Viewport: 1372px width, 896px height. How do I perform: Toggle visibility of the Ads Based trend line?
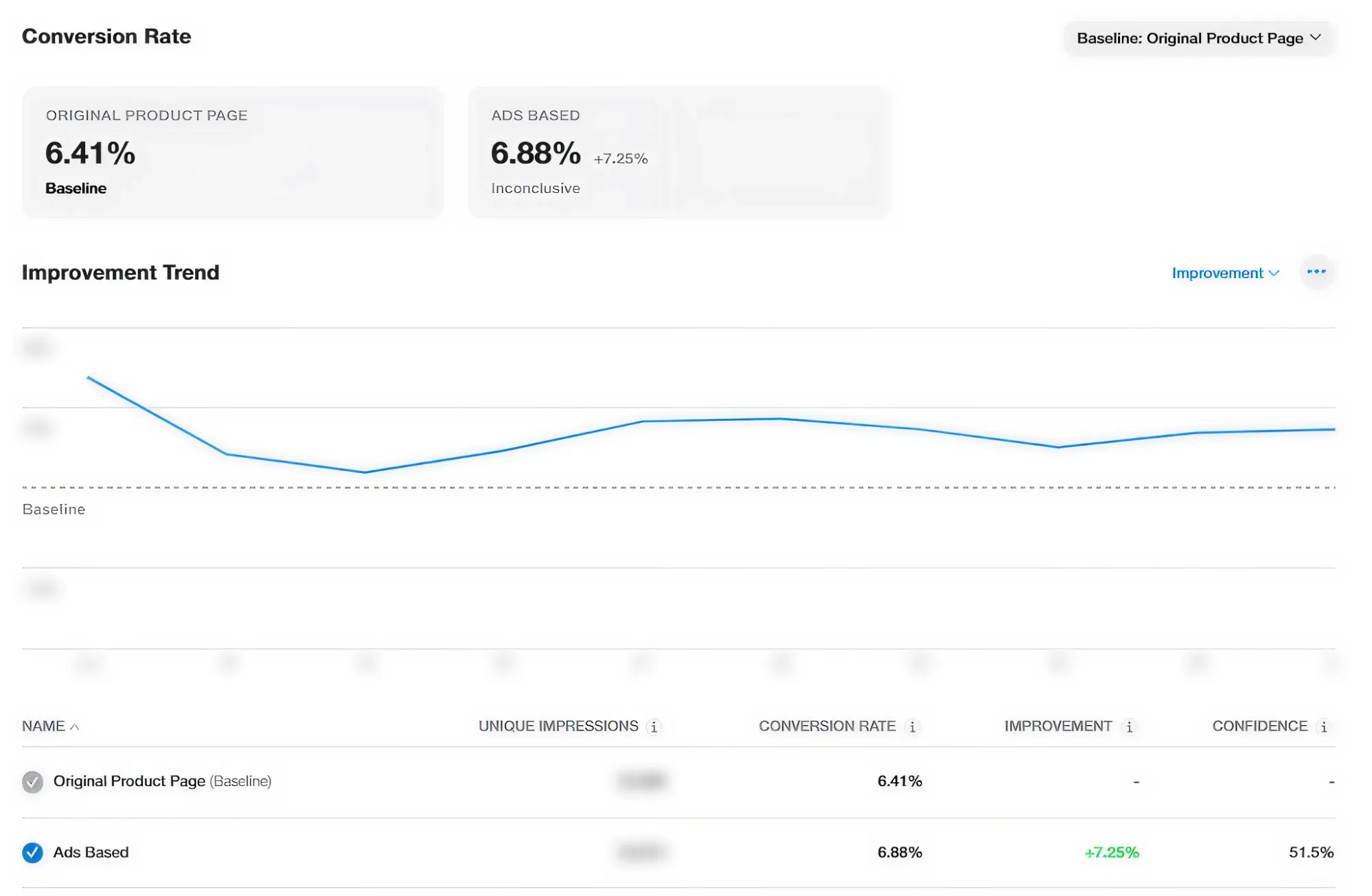[x=31, y=852]
